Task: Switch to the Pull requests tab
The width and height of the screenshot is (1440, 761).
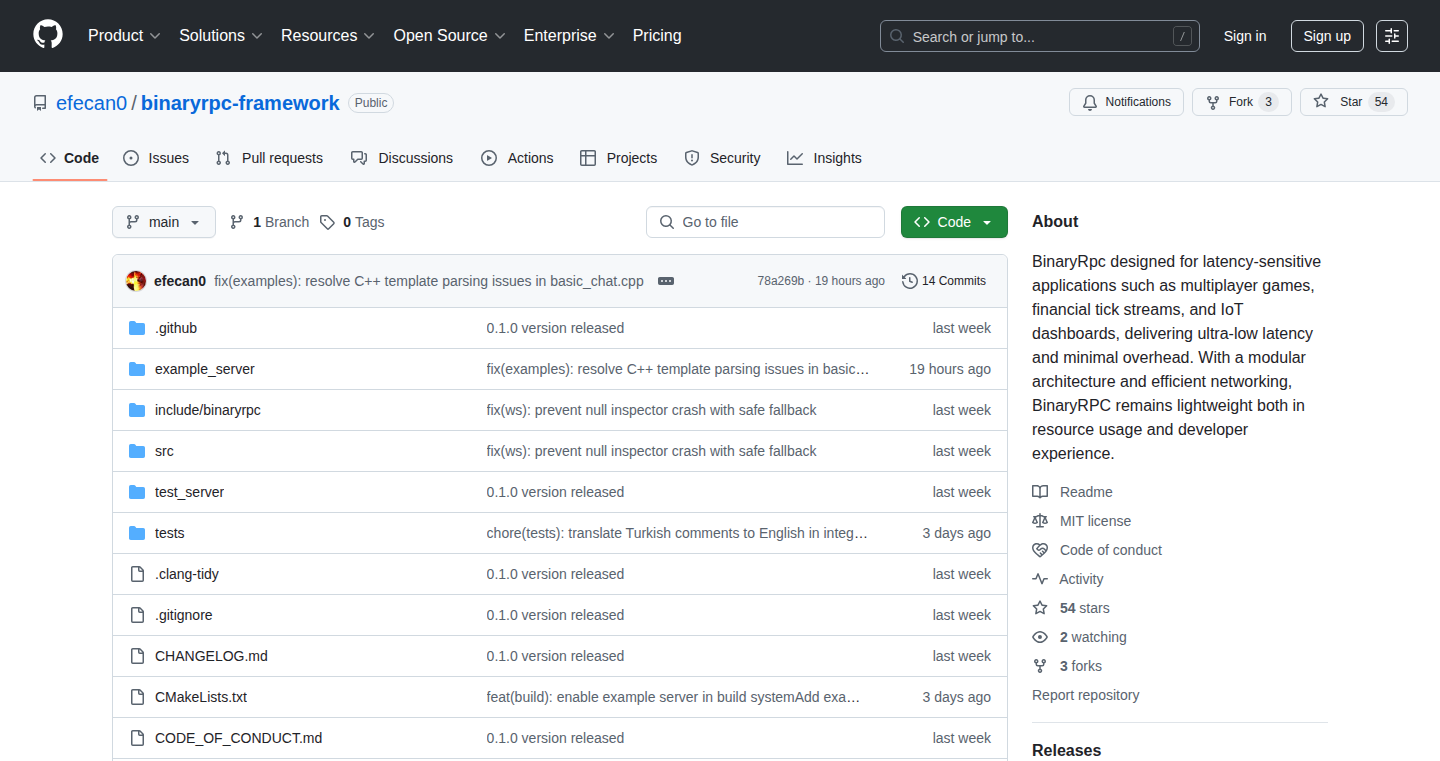Action: 270,158
